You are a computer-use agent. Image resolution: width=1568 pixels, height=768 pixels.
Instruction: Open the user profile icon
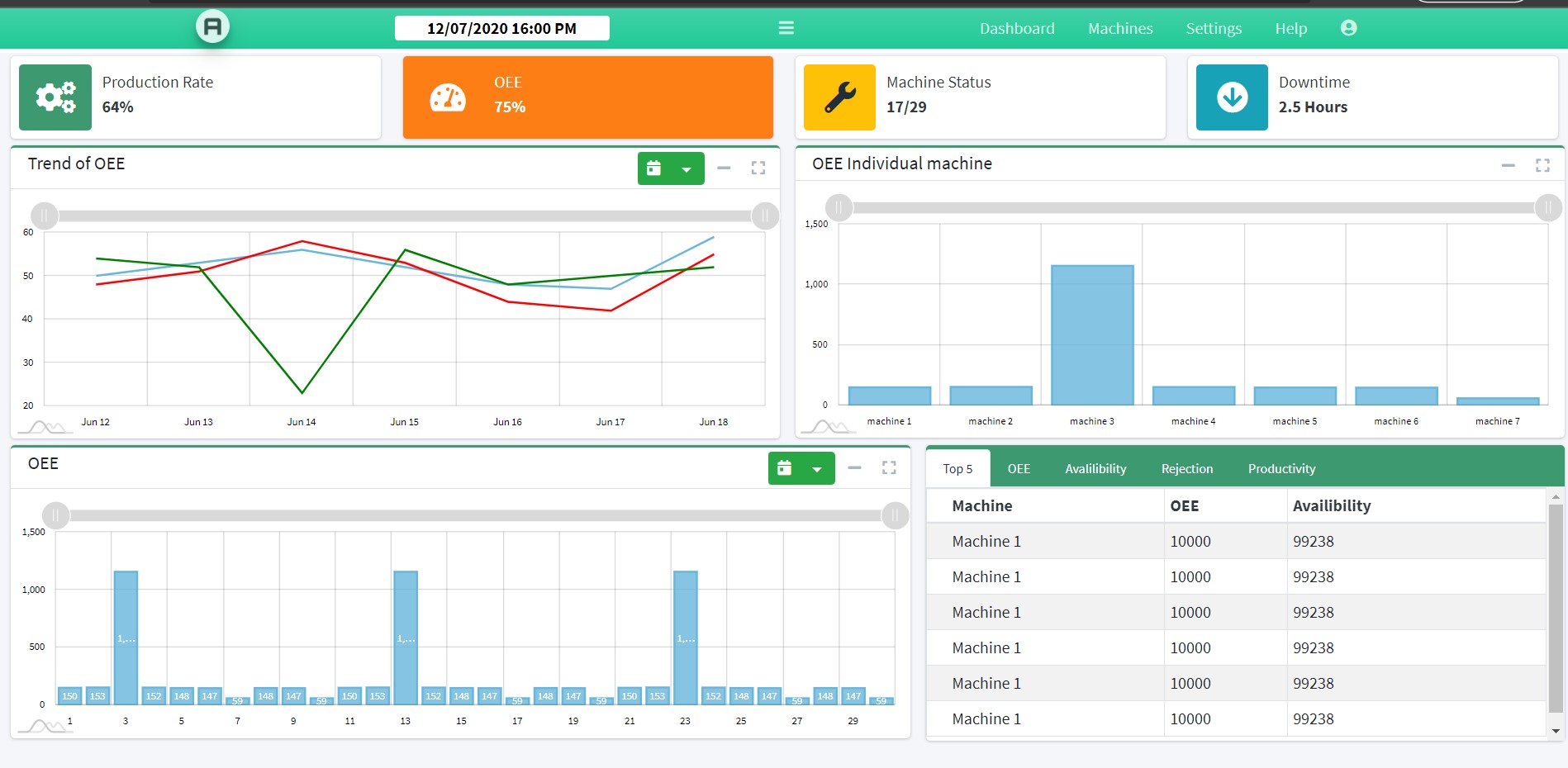[x=1348, y=28]
